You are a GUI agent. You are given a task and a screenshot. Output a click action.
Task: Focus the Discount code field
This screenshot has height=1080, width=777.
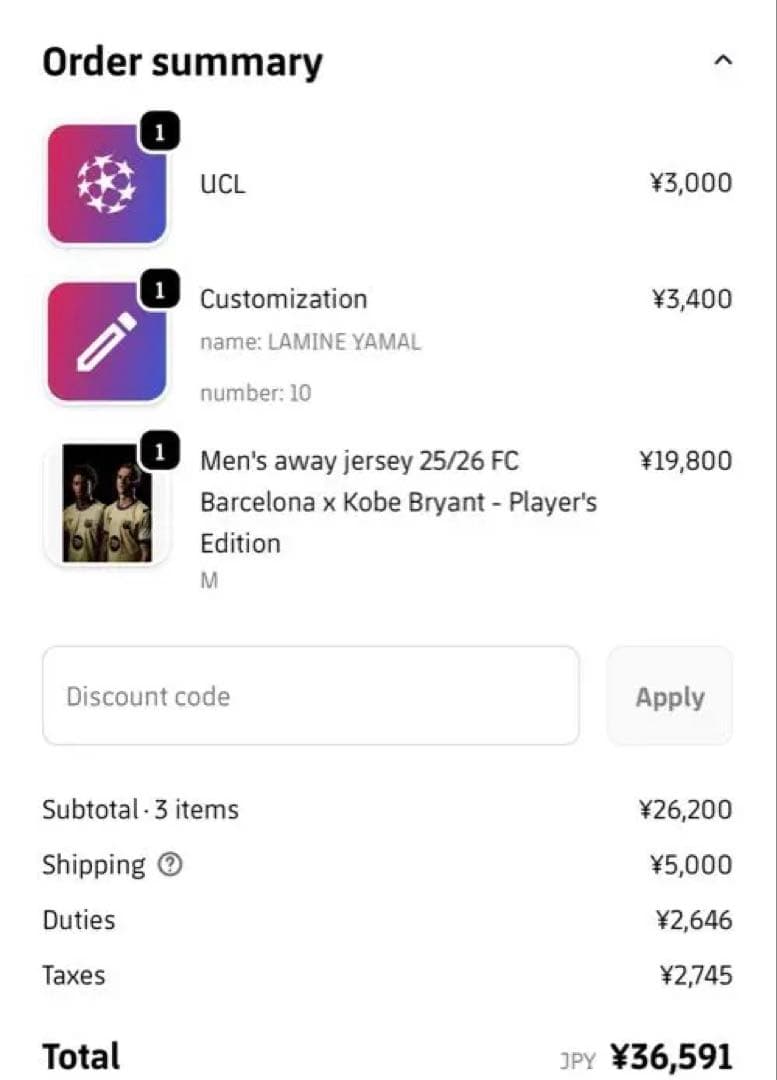click(x=310, y=696)
